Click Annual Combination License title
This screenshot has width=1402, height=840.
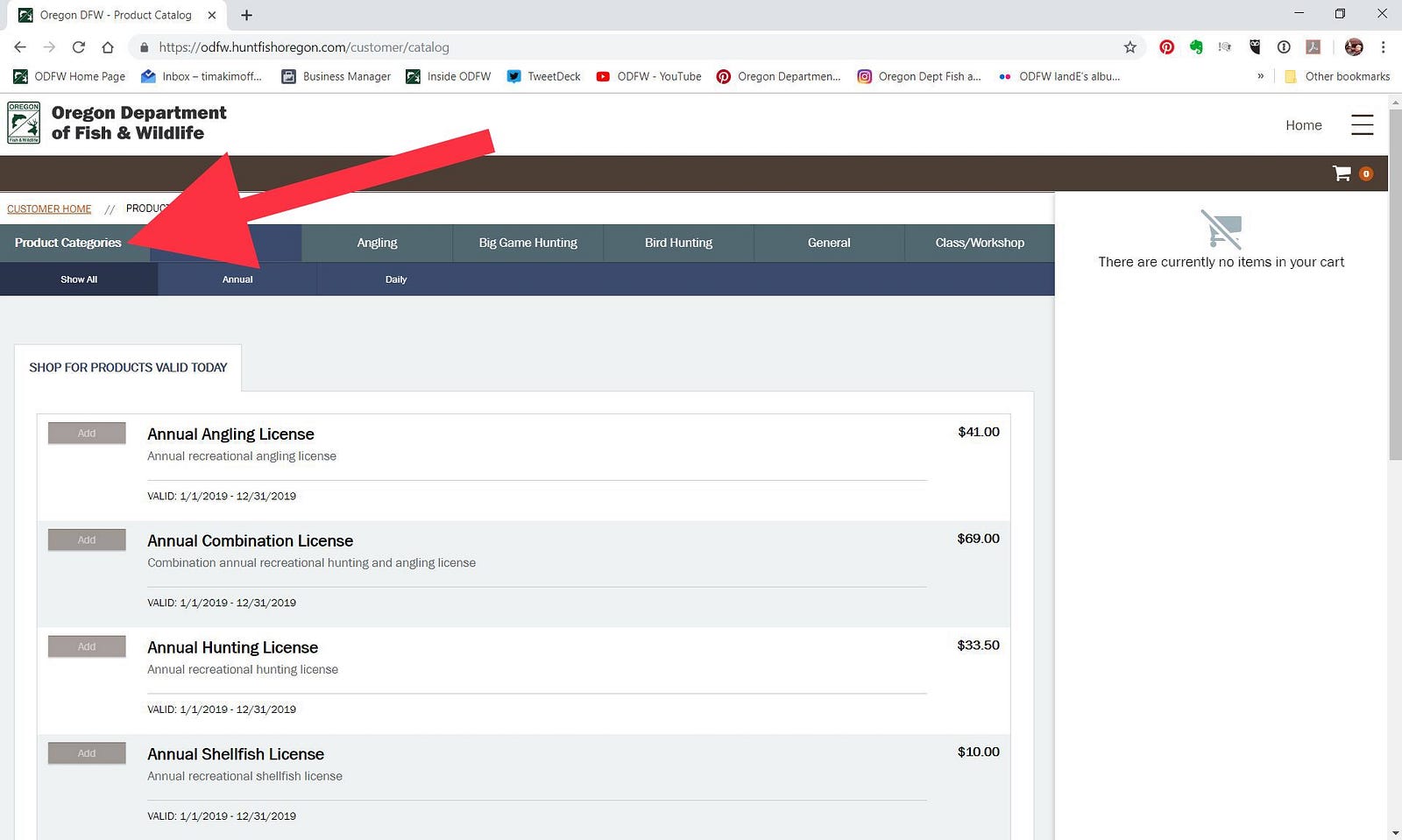(x=250, y=541)
